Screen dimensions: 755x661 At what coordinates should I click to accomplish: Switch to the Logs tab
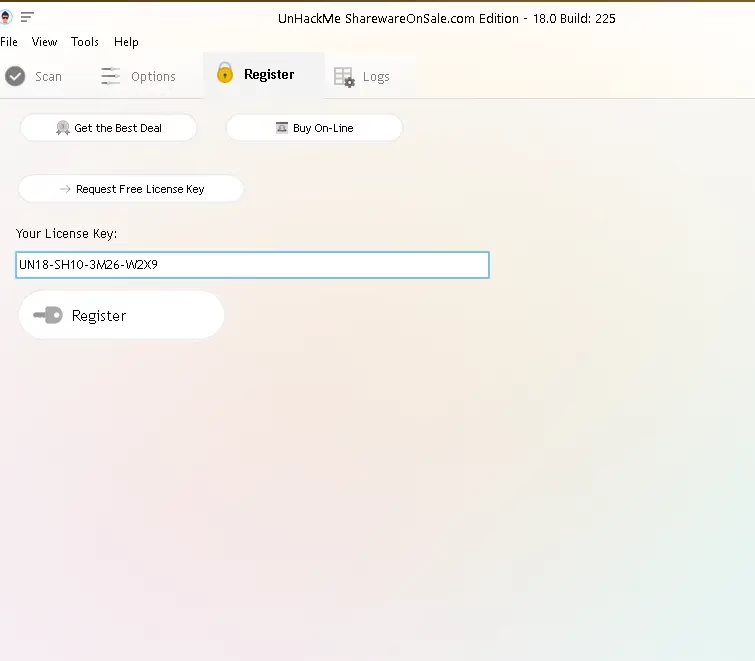click(x=375, y=77)
